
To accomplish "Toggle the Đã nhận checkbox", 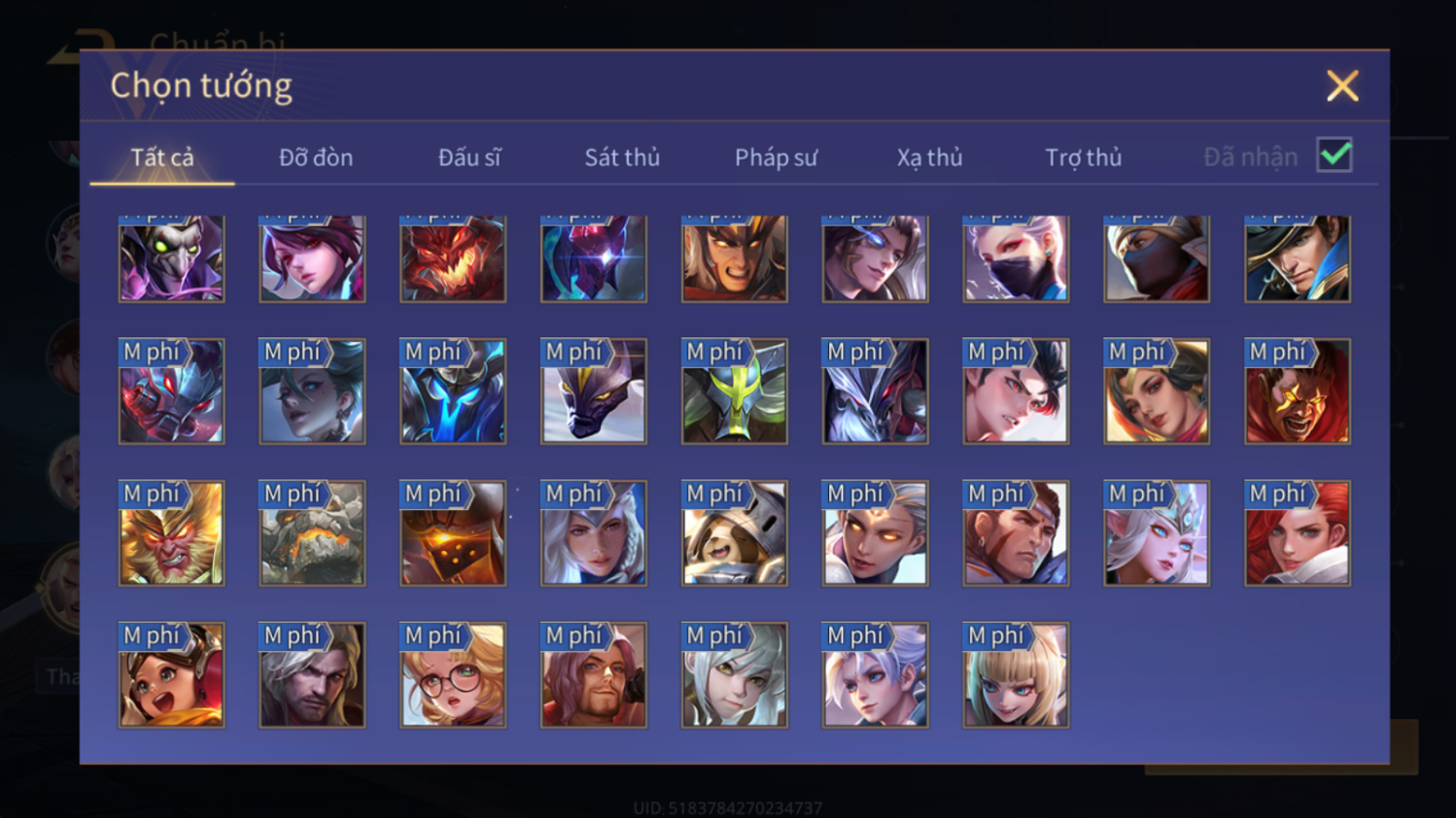I will [x=1335, y=155].
